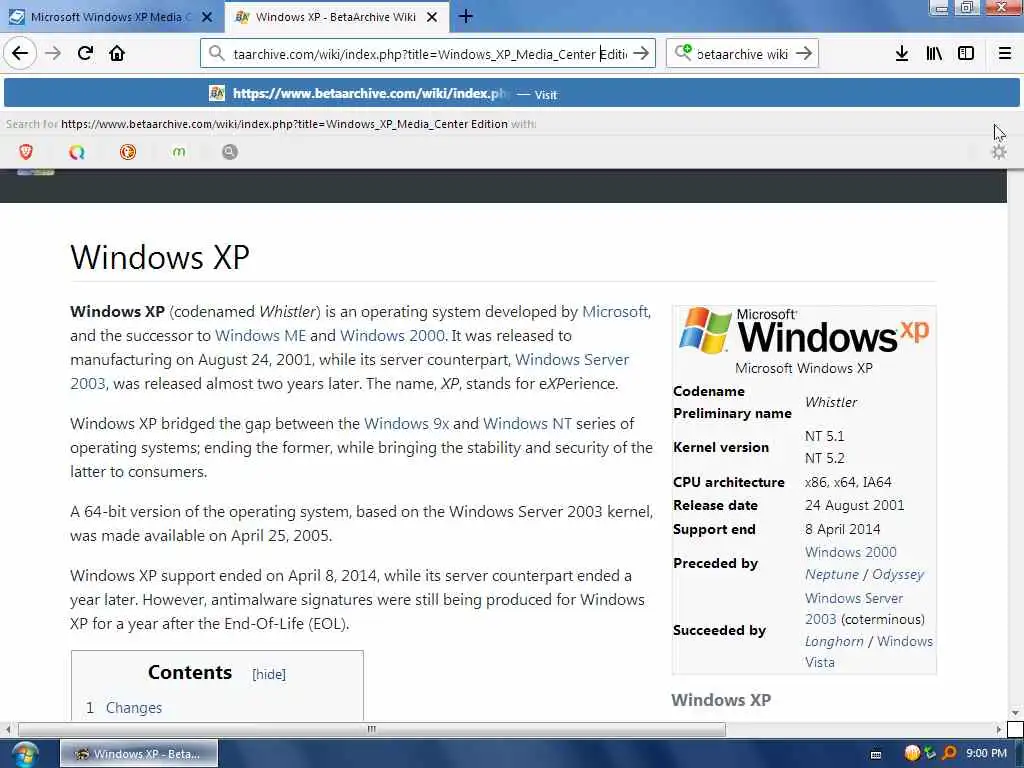
Task: Open the library (bookmarks and history) icon
Action: coord(934,53)
